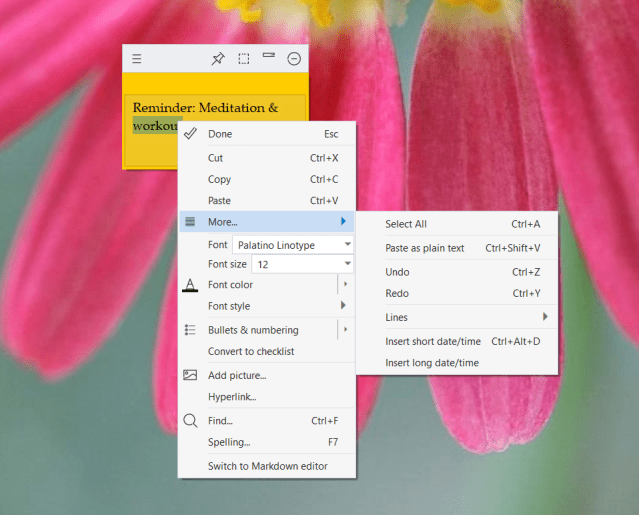Viewport: 639px width, 515px height.
Task: Roll up the note with the bar icon
Action: click(x=269, y=55)
